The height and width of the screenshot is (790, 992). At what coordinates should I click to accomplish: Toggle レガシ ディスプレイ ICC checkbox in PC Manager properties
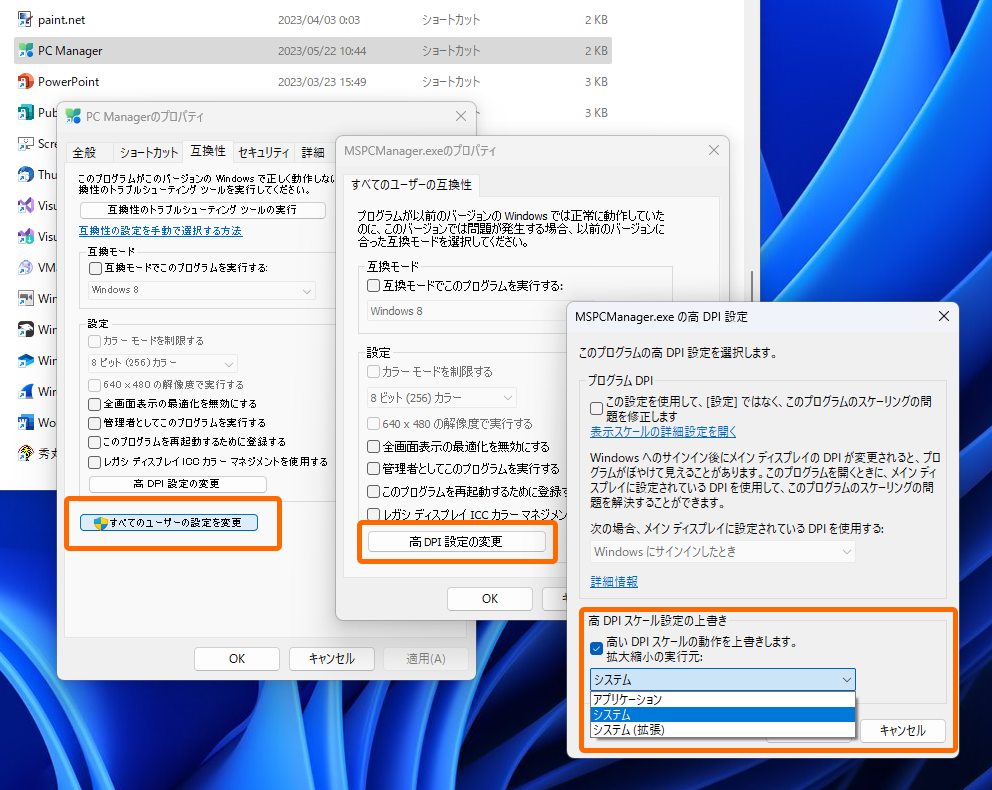pyautogui.click(x=94, y=462)
